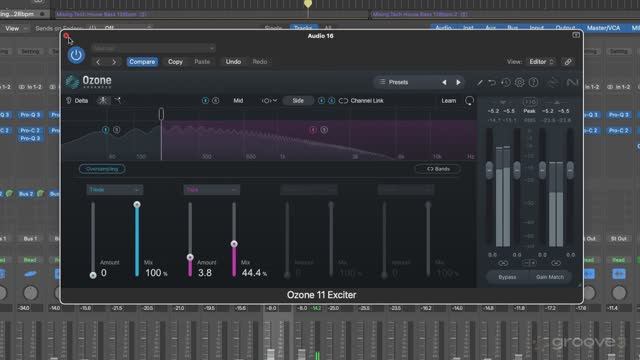This screenshot has height=360, width=640.
Task: Toggle Side channel power button
Action: (x=322, y=100)
